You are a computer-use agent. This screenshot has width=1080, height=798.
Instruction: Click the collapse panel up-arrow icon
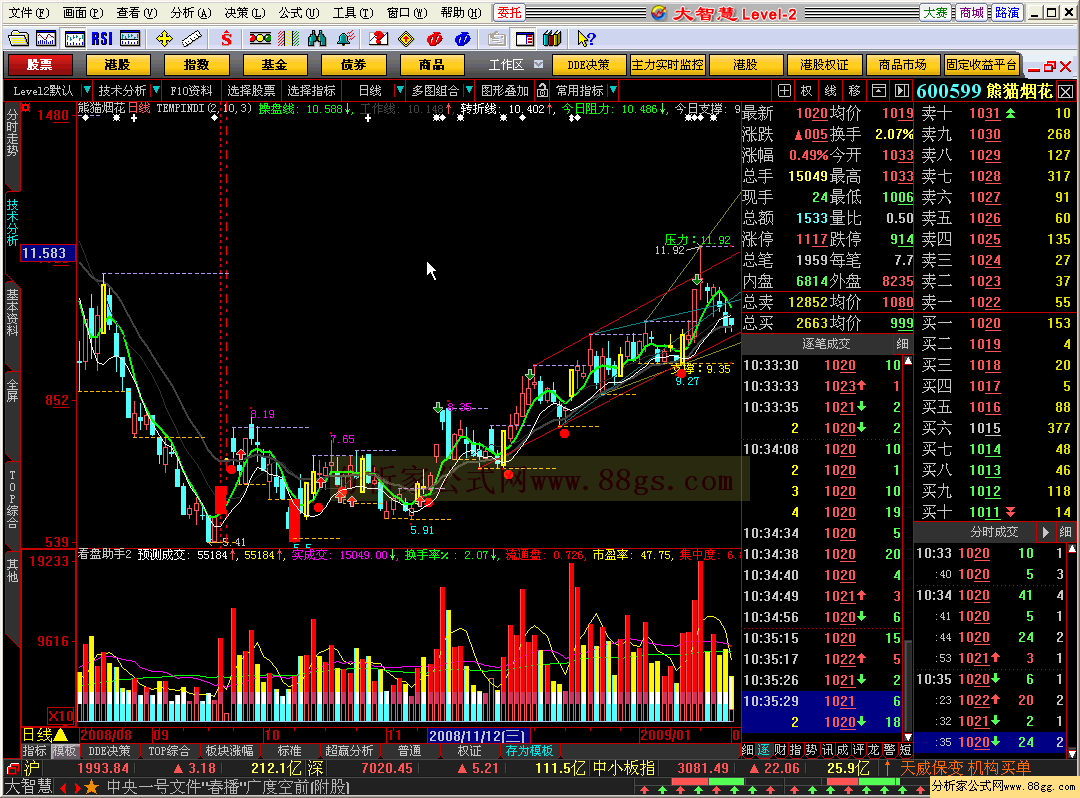[879, 90]
